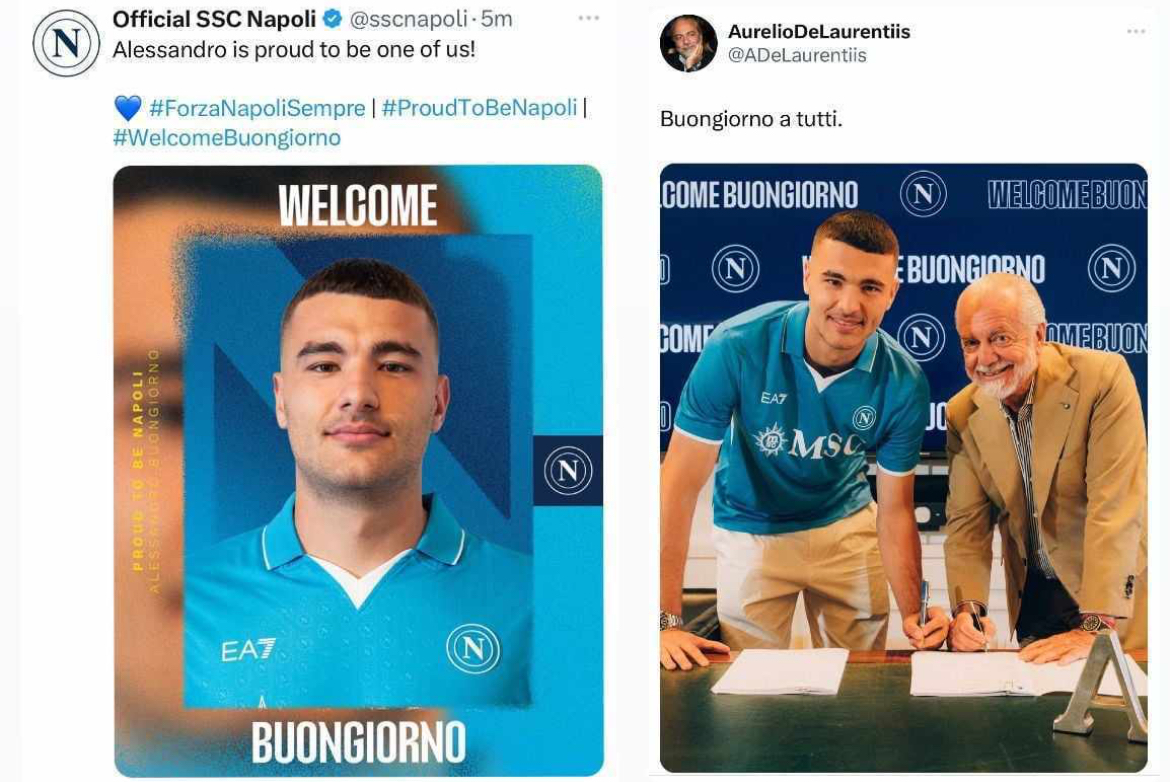Click the blue heart emoji
Image resolution: width=1170 pixels, height=782 pixels.
pyautogui.click(x=128, y=108)
